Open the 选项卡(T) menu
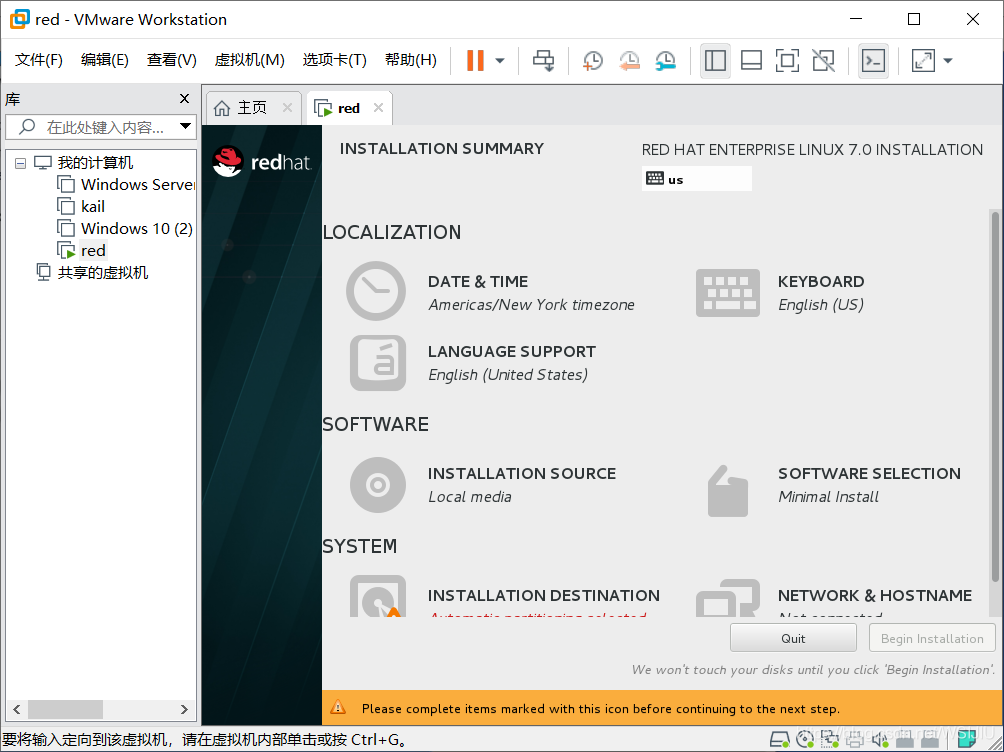Image resolution: width=1004 pixels, height=752 pixels. tap(334, 60)
